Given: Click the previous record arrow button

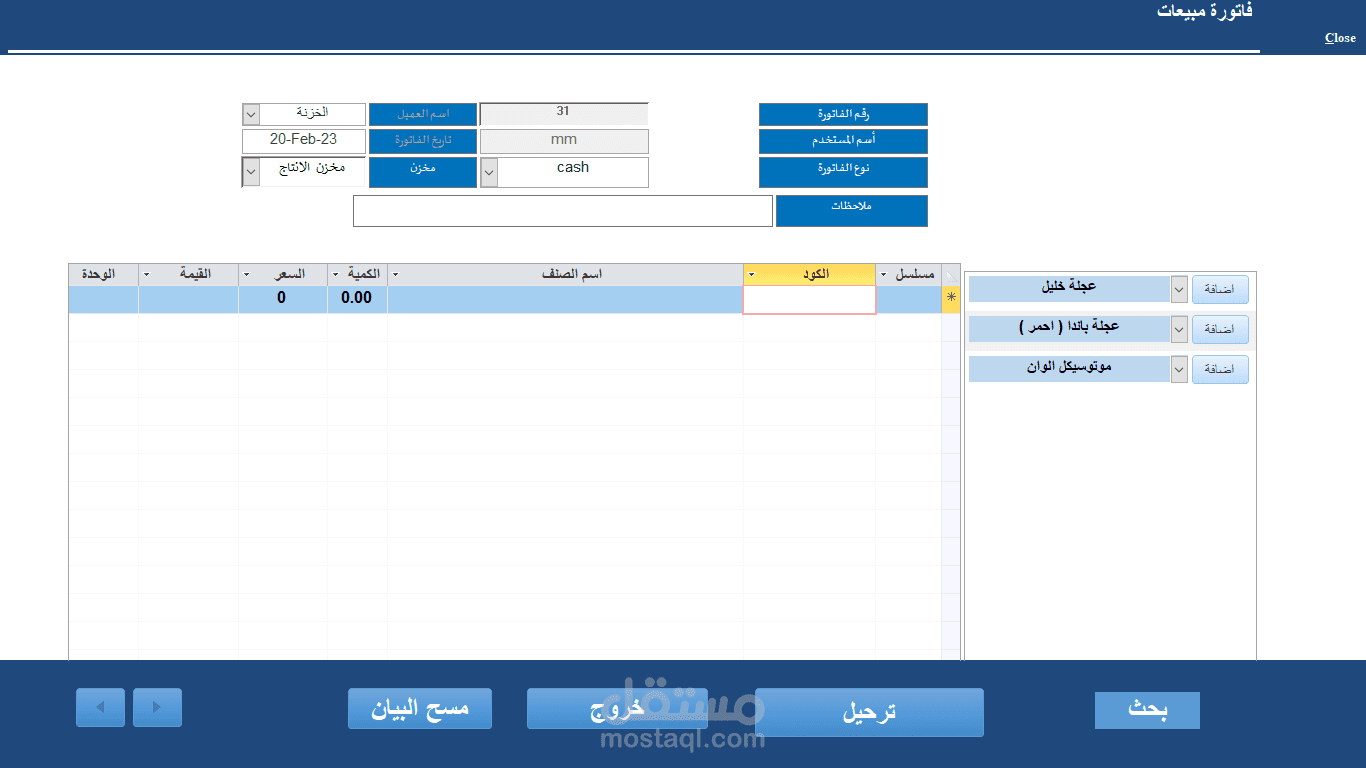Looking at the screenshot, I should [100, 707].
